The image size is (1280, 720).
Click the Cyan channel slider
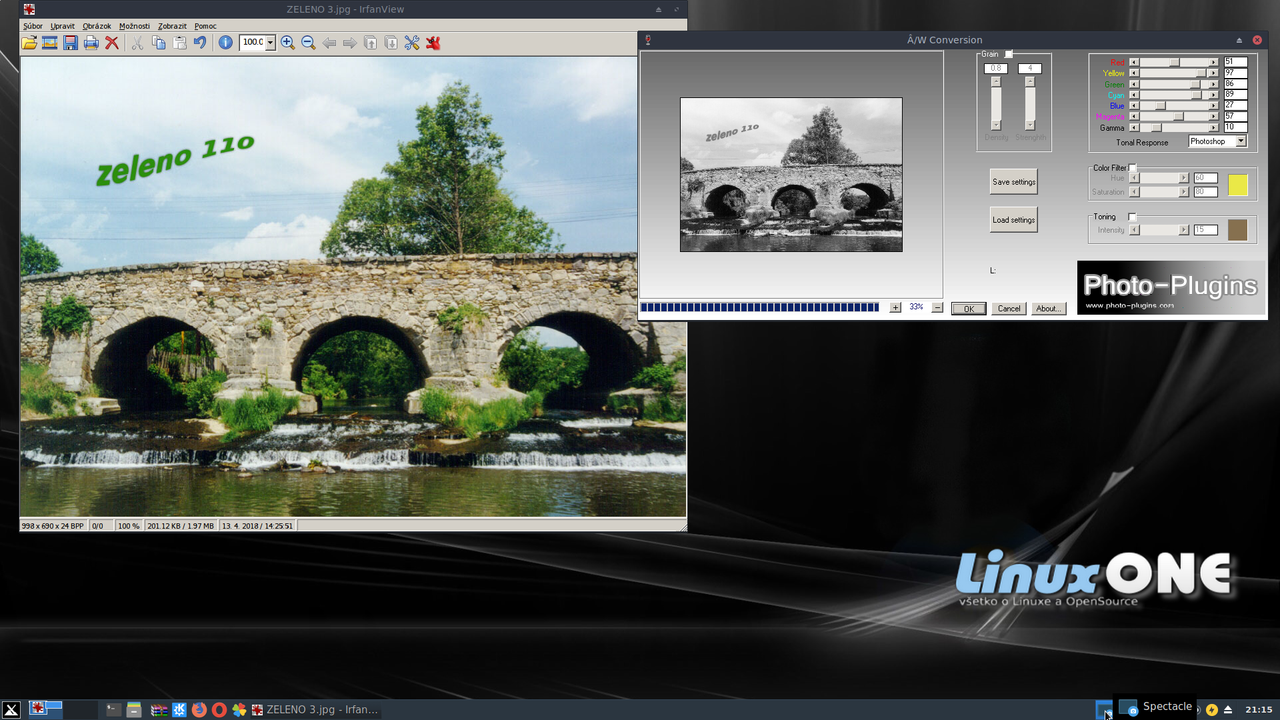coord(1174,95)
